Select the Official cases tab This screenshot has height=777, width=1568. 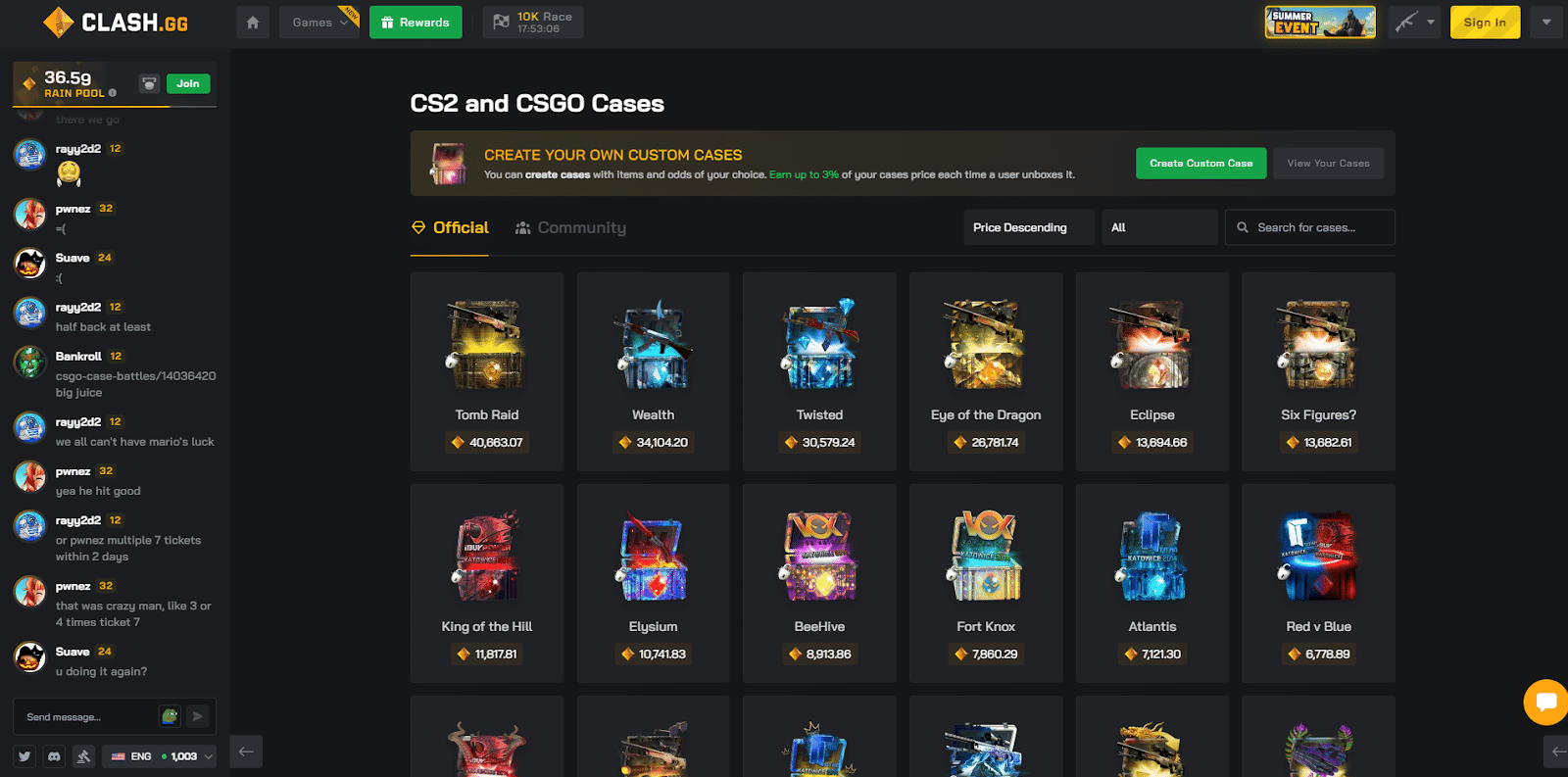click(450, 227)
